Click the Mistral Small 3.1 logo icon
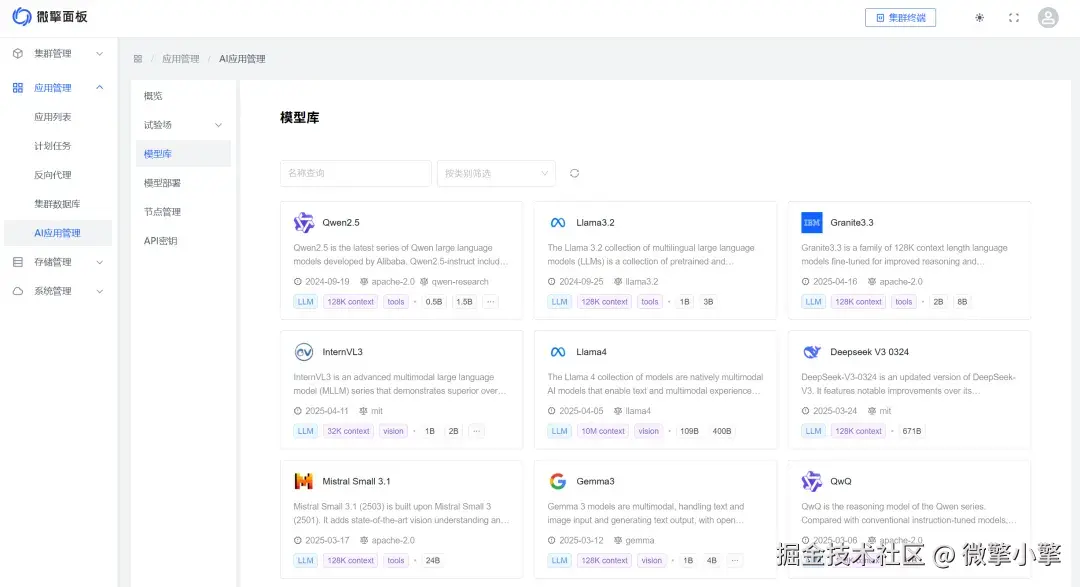Viewport: 1080px width, 587px height. (305, 481)
